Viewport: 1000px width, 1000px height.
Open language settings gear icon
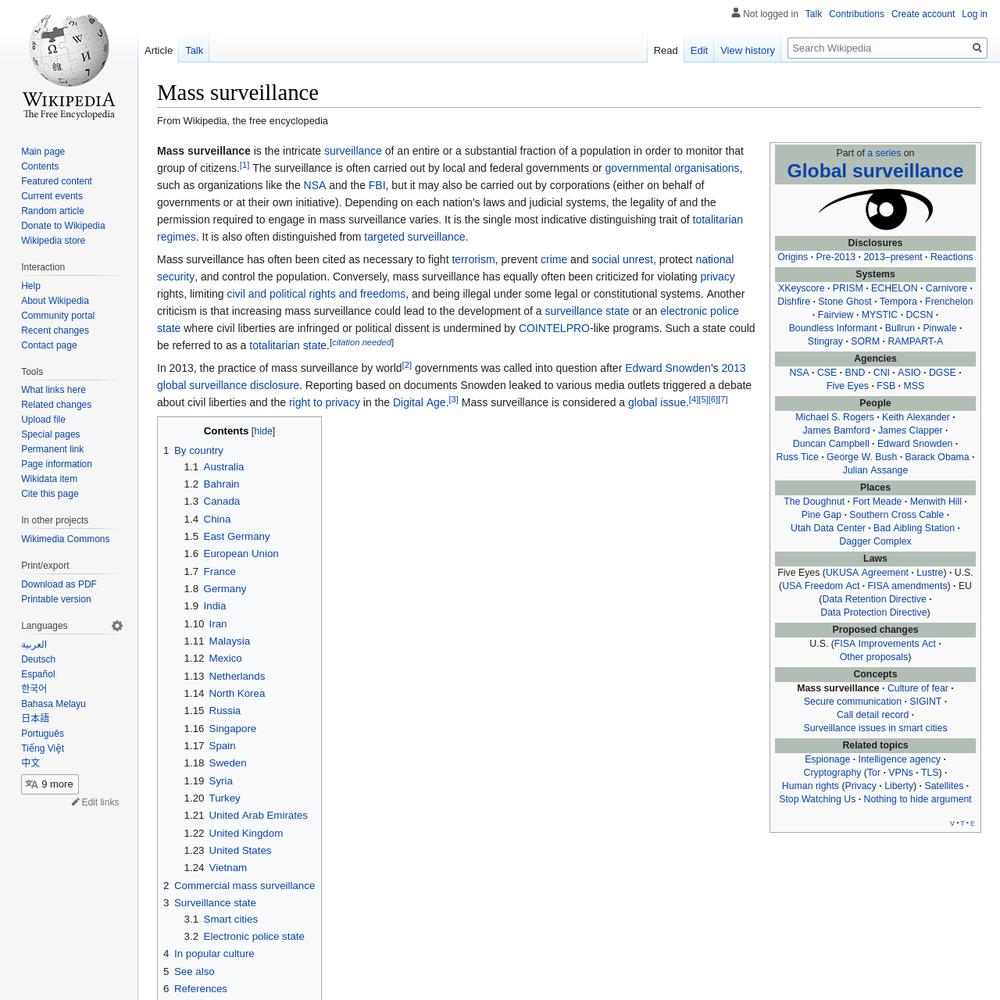click(x=117, y=626)
